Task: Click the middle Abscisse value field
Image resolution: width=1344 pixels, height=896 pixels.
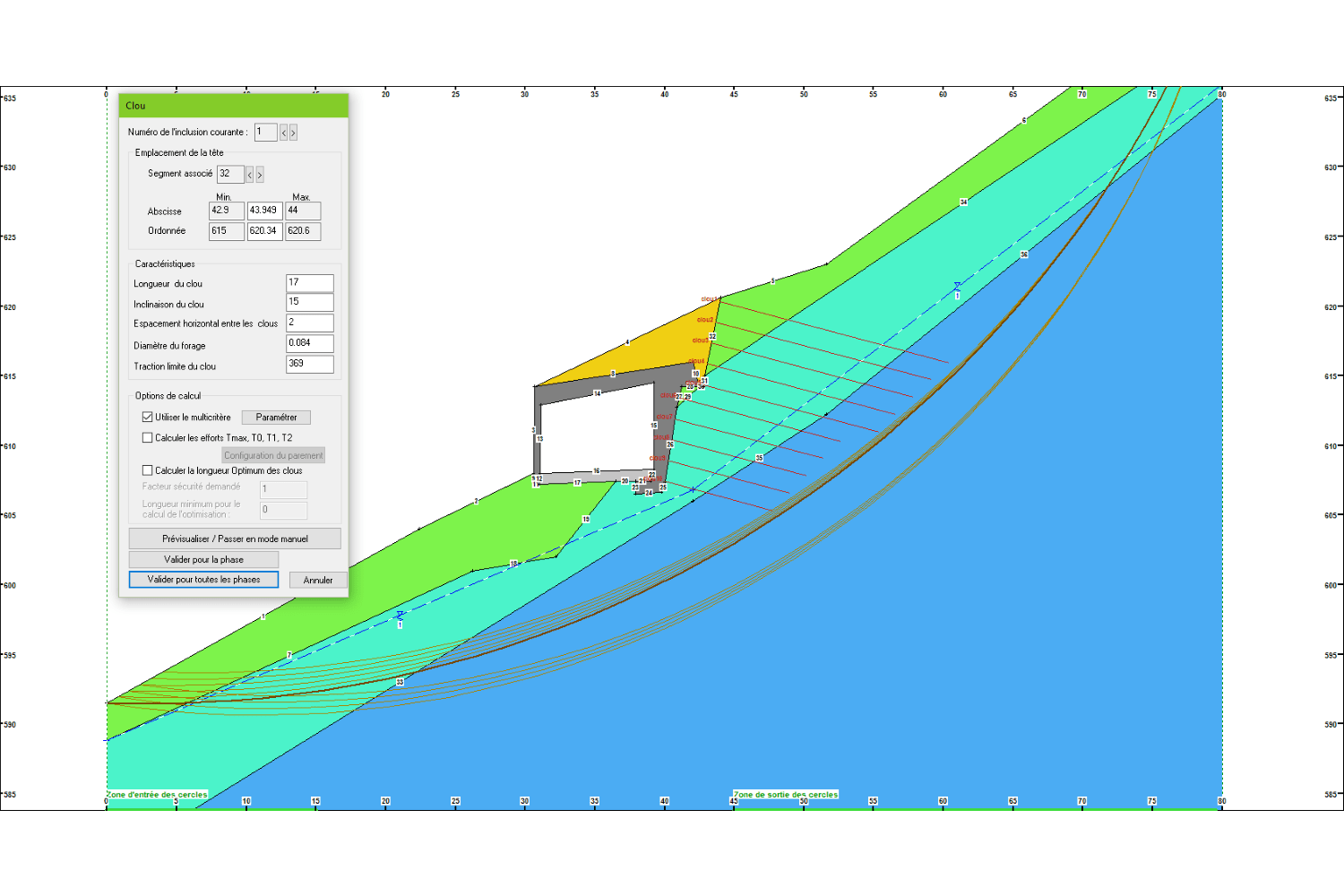Action: click(x=264, y=211)
